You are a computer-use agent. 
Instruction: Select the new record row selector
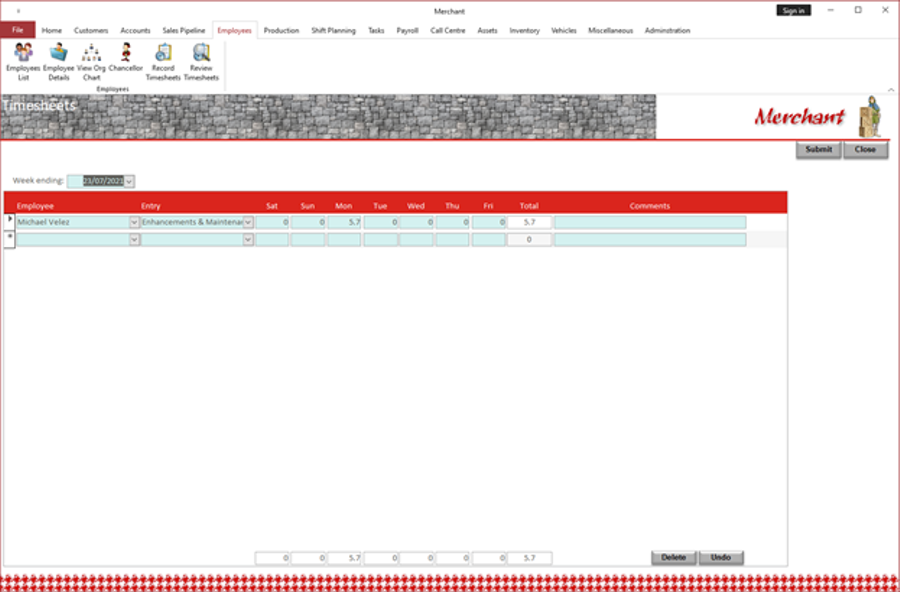(x=9, y=239)
